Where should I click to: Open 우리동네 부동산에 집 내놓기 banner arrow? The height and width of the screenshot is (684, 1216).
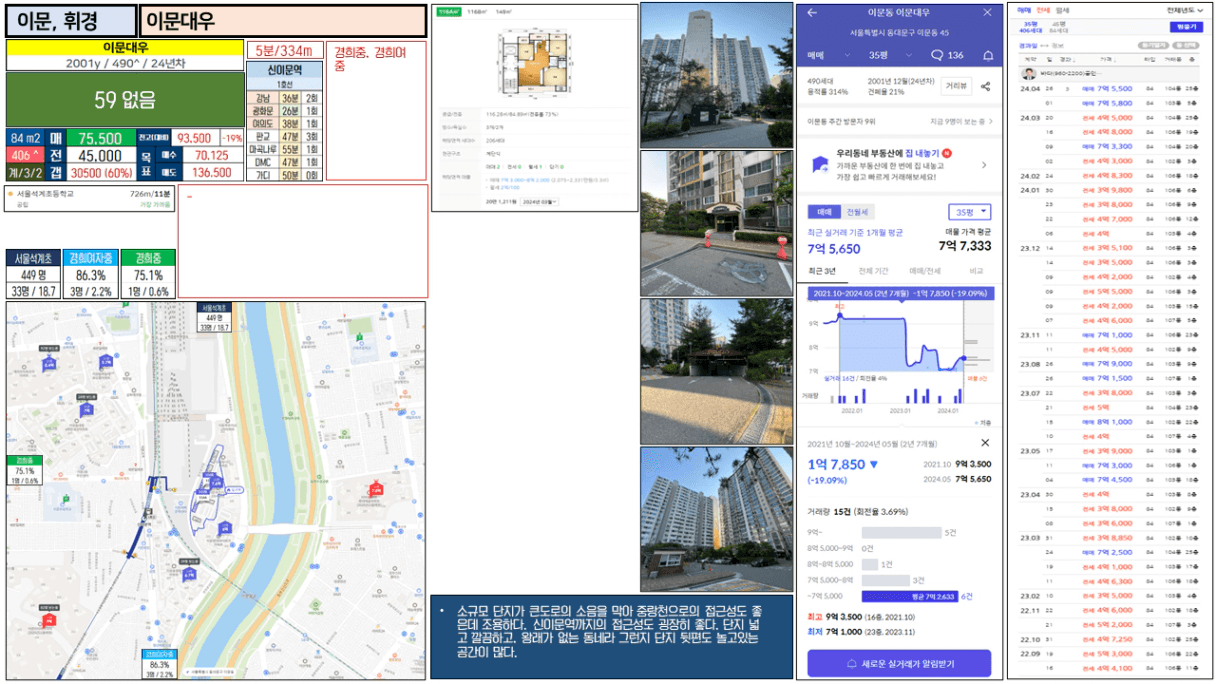coord(984,165)
